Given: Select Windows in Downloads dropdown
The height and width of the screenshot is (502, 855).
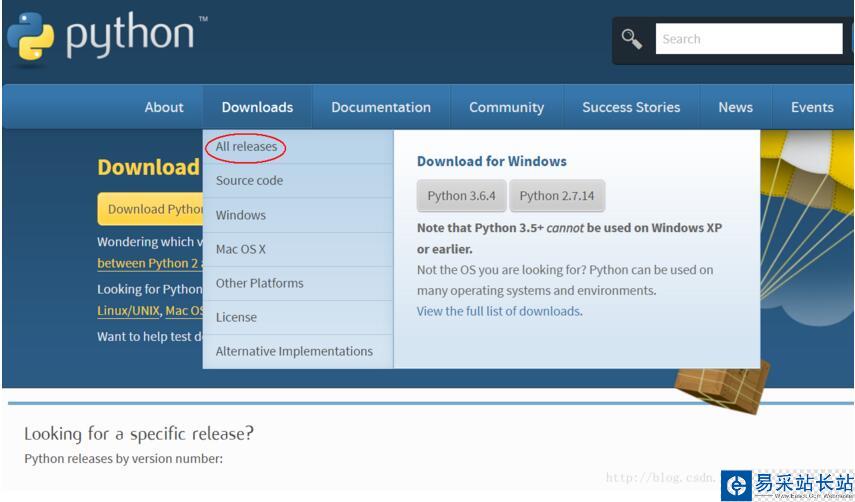Looking at the screenshot, I should tap(298, 215).
